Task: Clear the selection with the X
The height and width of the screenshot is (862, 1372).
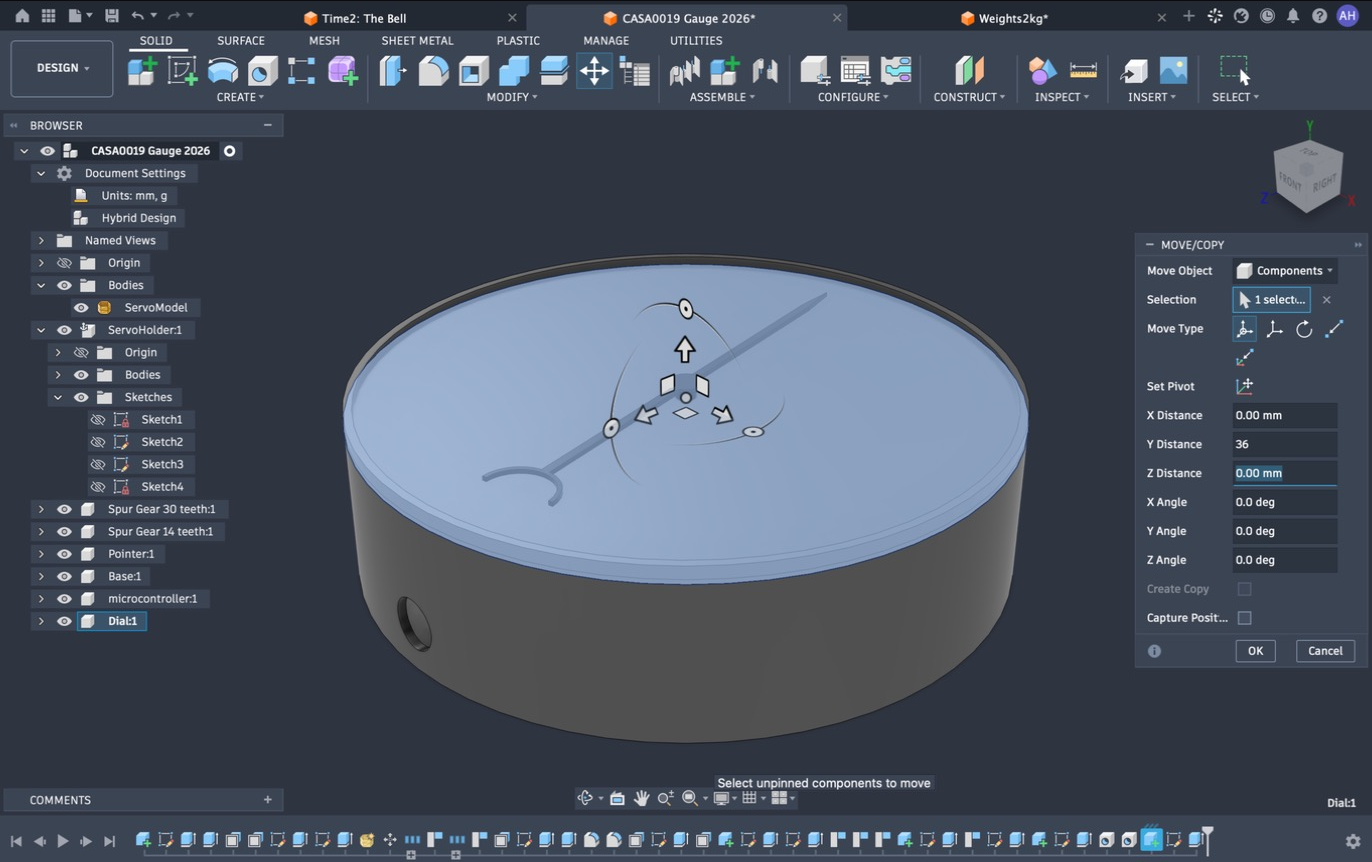Action: 1326,300
